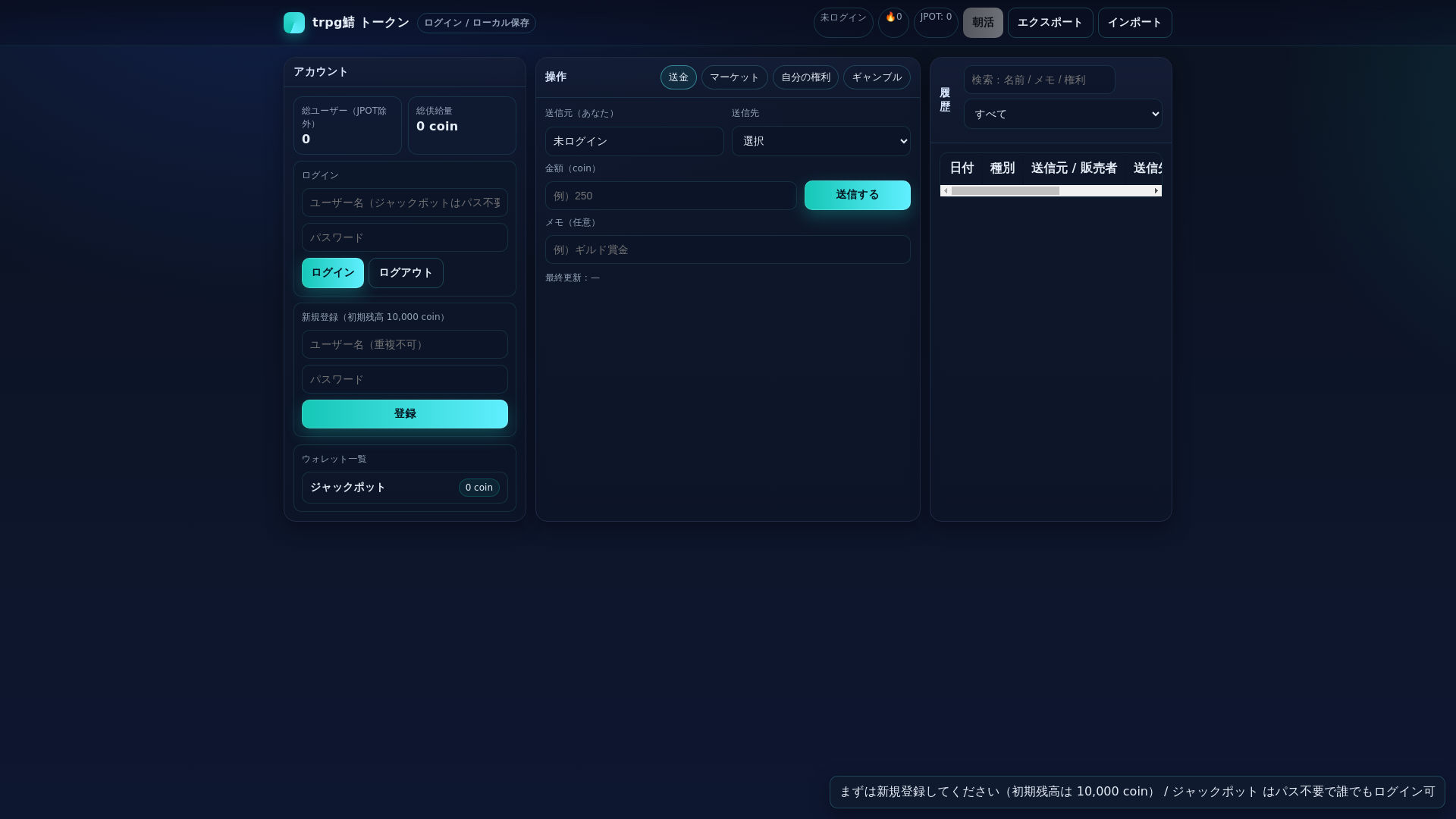Open the 送信先 選択 dropdown

(x=821, y=141)
